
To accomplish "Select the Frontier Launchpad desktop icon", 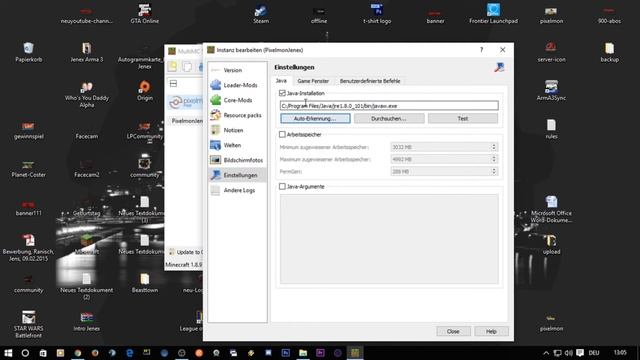I will click(493, 13).
